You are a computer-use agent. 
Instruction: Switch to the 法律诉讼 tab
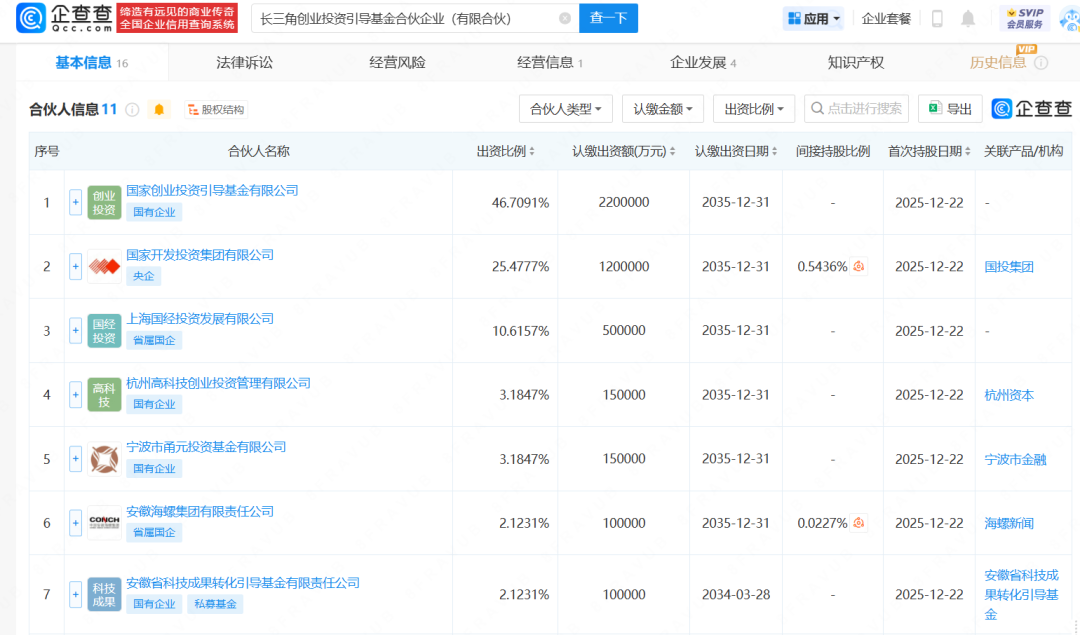click(x=244, y=62)
